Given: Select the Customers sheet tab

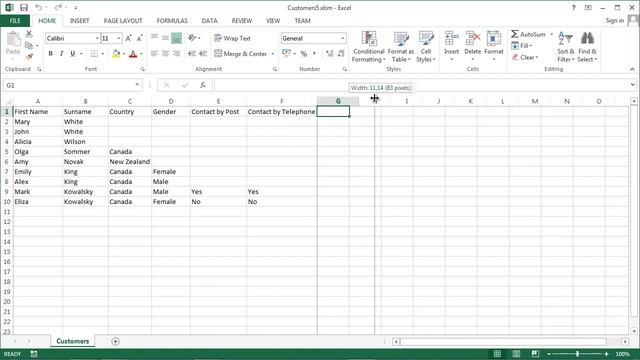Looking at the screenshot, I should (73, 341).
